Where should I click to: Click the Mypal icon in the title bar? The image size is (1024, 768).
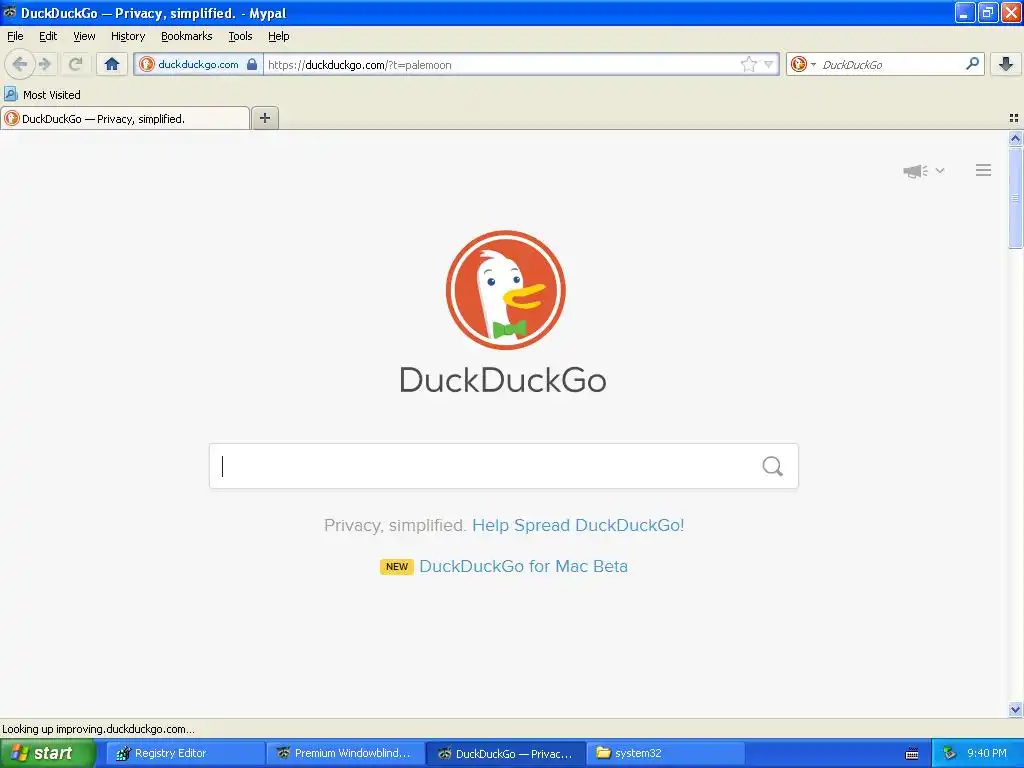click(x=9, y=12)
